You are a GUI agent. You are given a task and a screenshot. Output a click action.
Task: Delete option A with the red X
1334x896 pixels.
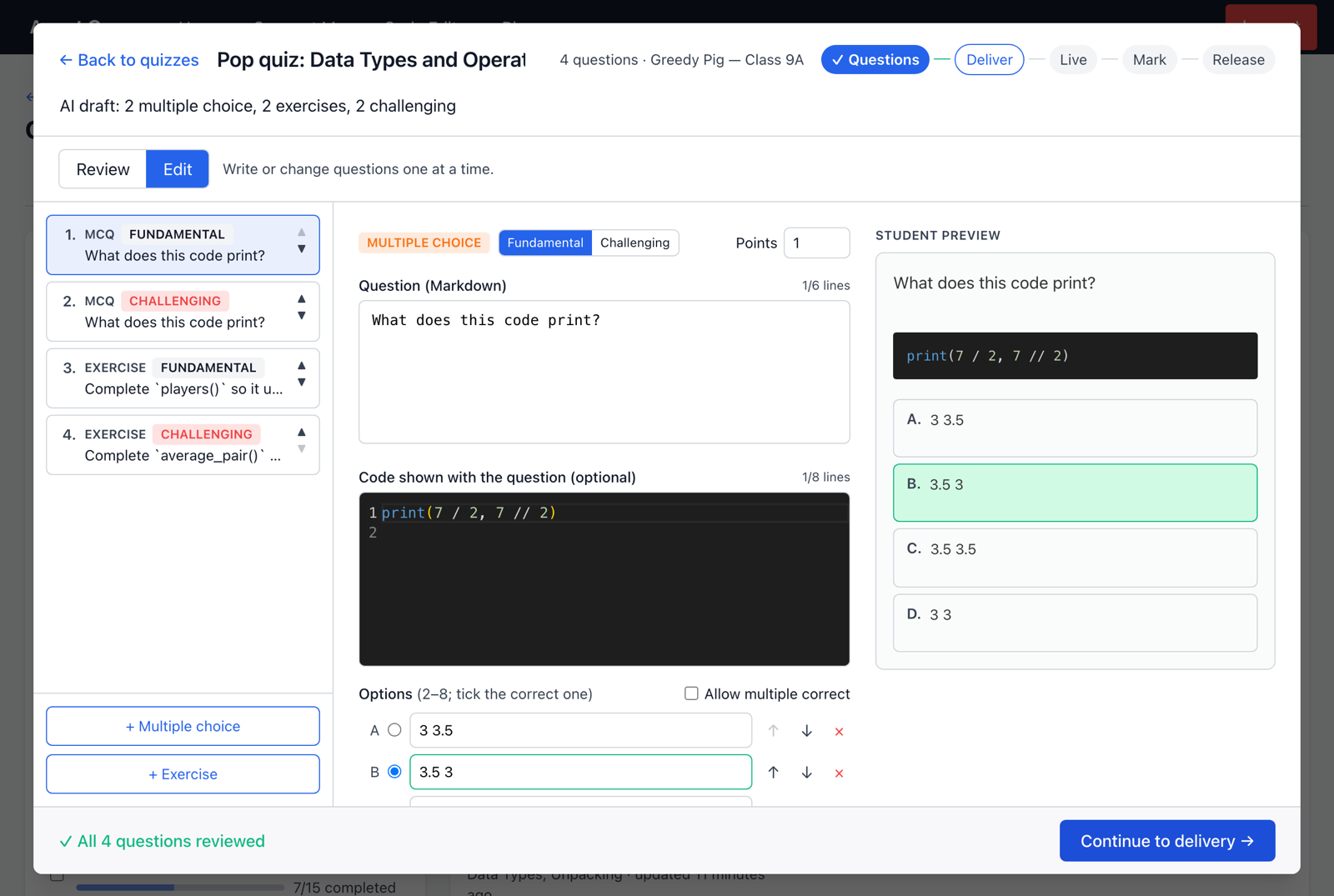[x=839, y=732]
